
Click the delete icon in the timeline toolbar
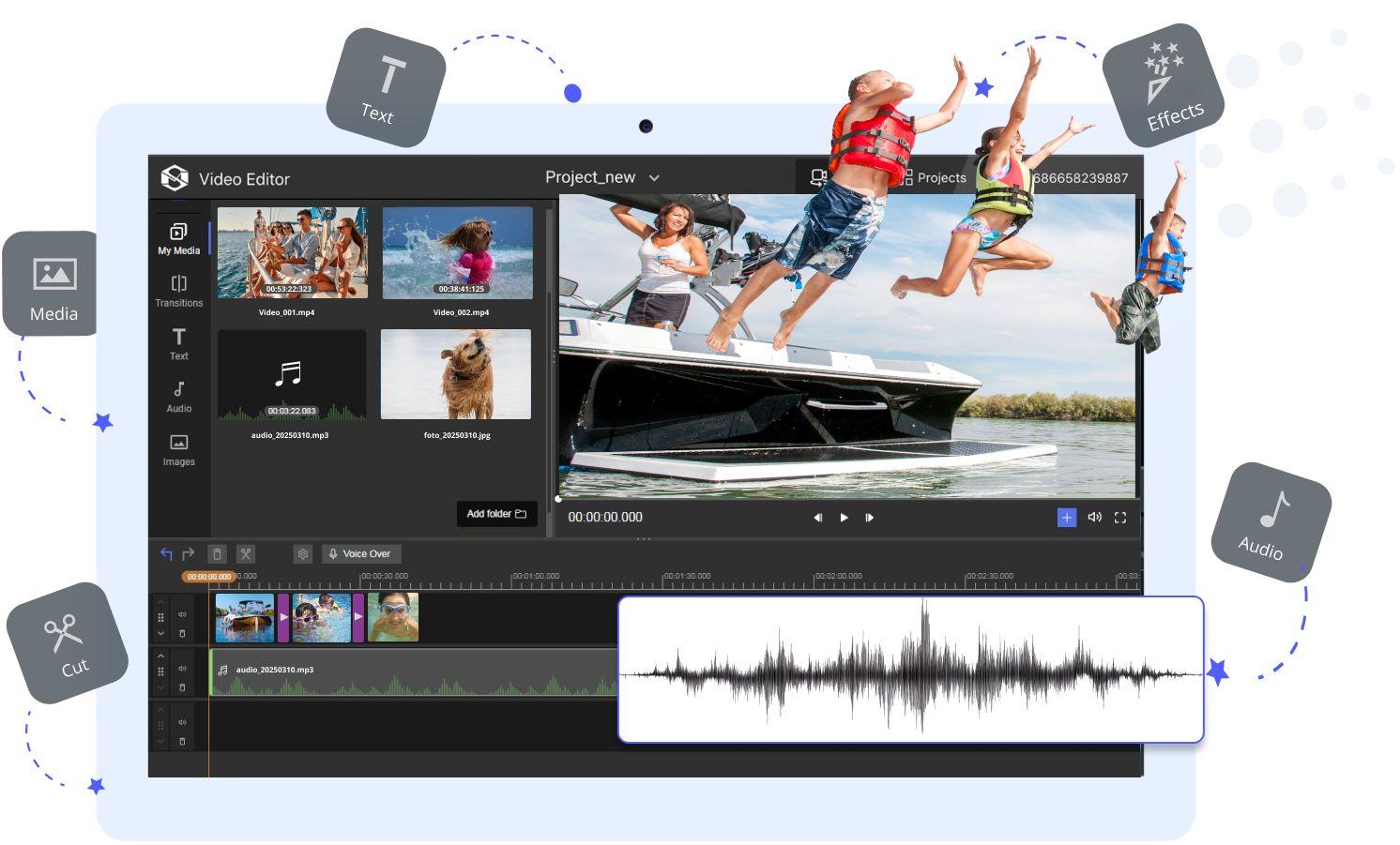point(217,554)
